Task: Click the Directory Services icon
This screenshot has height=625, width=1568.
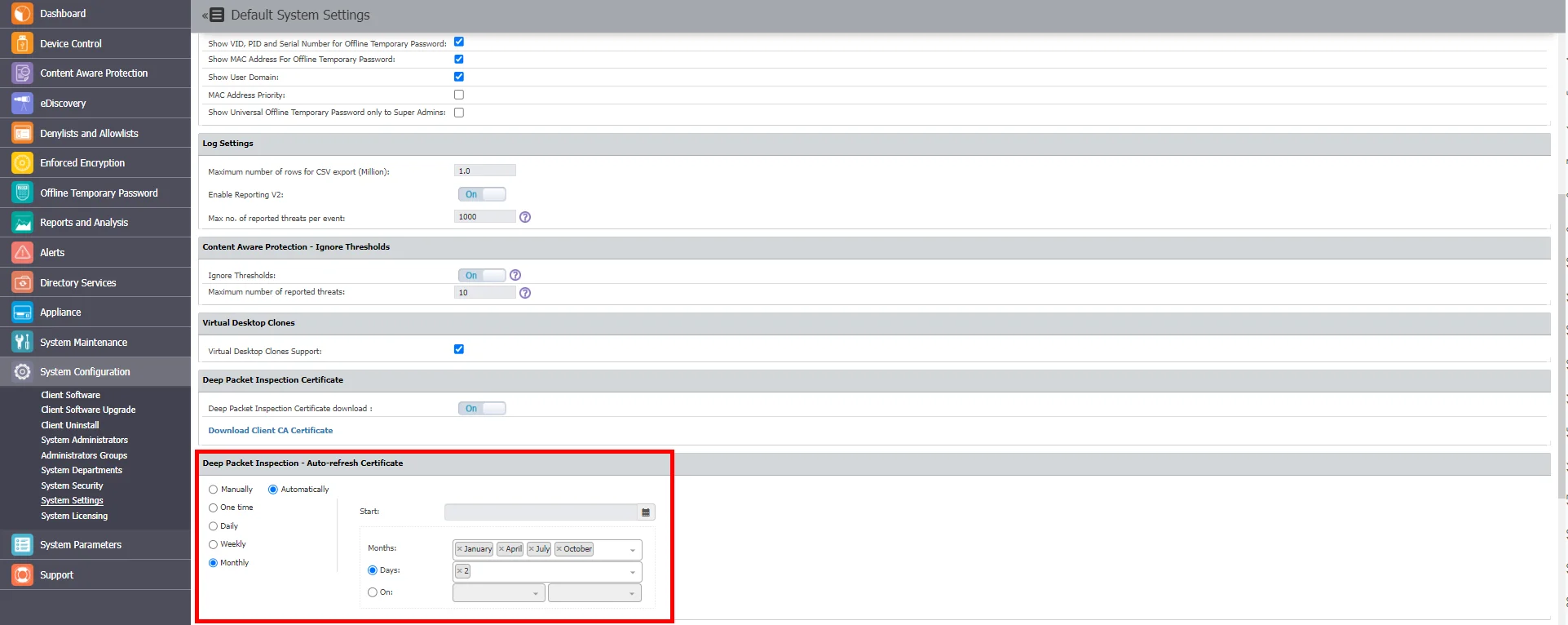Action: [22, 282]
